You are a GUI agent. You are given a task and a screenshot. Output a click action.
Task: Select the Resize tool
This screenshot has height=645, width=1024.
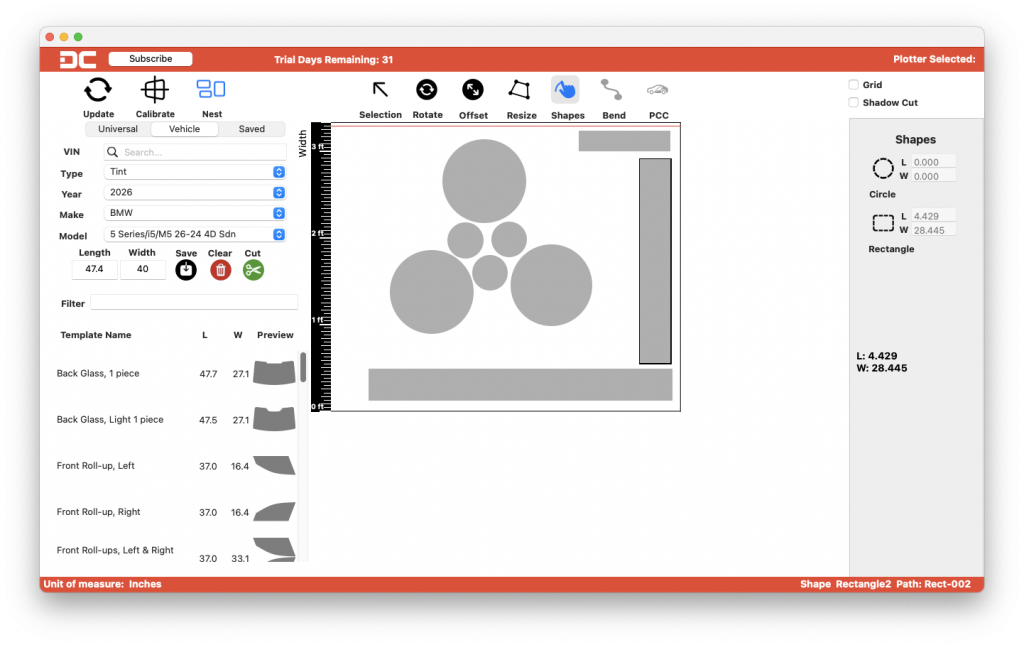(521, 90)
